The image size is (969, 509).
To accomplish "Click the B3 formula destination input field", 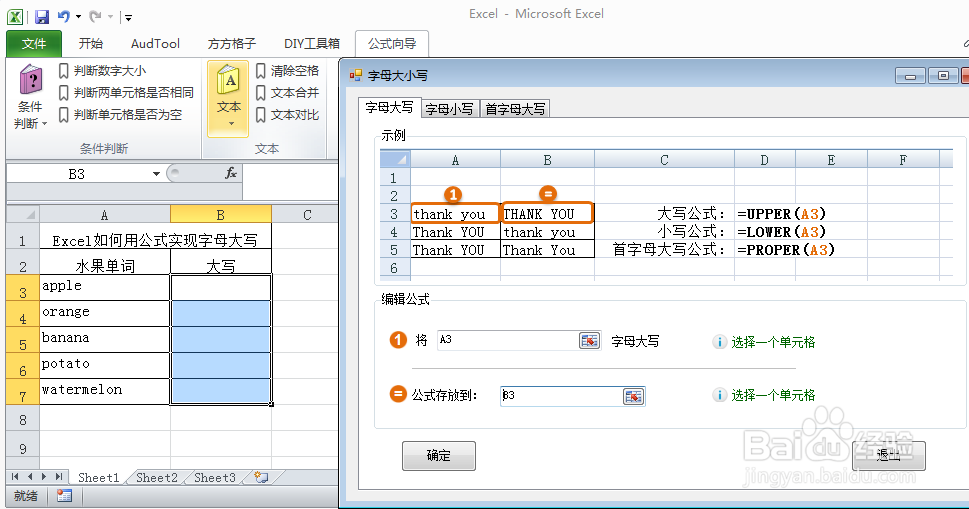I will click(561, 396).
